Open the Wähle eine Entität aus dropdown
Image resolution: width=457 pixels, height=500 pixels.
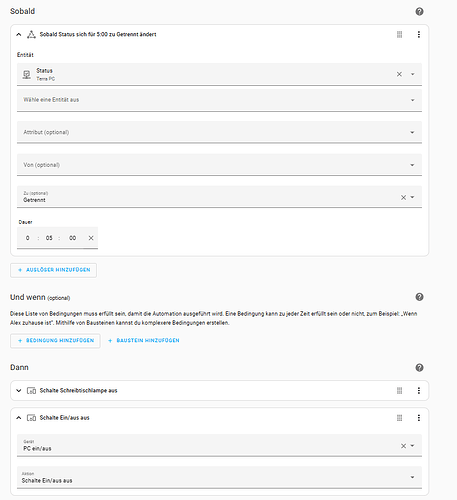pos(219,100)
